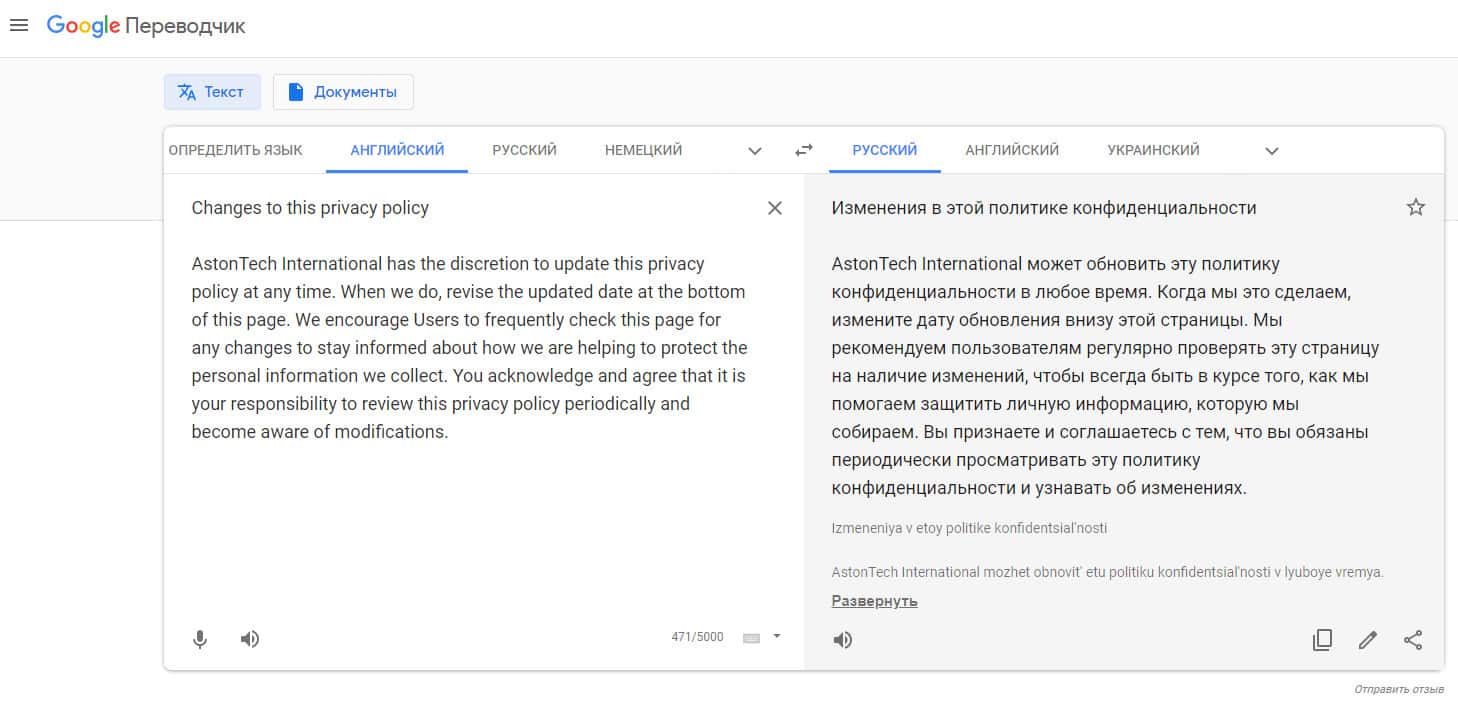Choose НЕМЕЦКИЙ as source language
Screen dimensions: 1458x703
point(643,150)
